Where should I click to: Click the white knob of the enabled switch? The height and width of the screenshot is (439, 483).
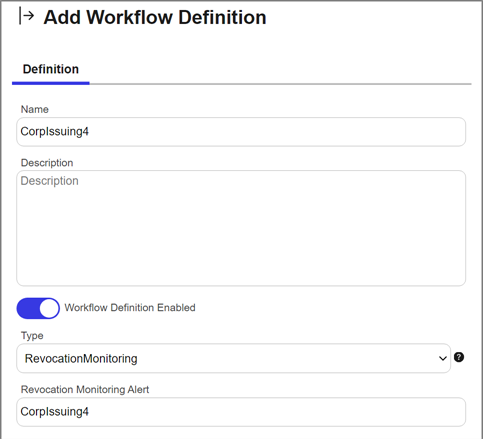coord(49,308)
